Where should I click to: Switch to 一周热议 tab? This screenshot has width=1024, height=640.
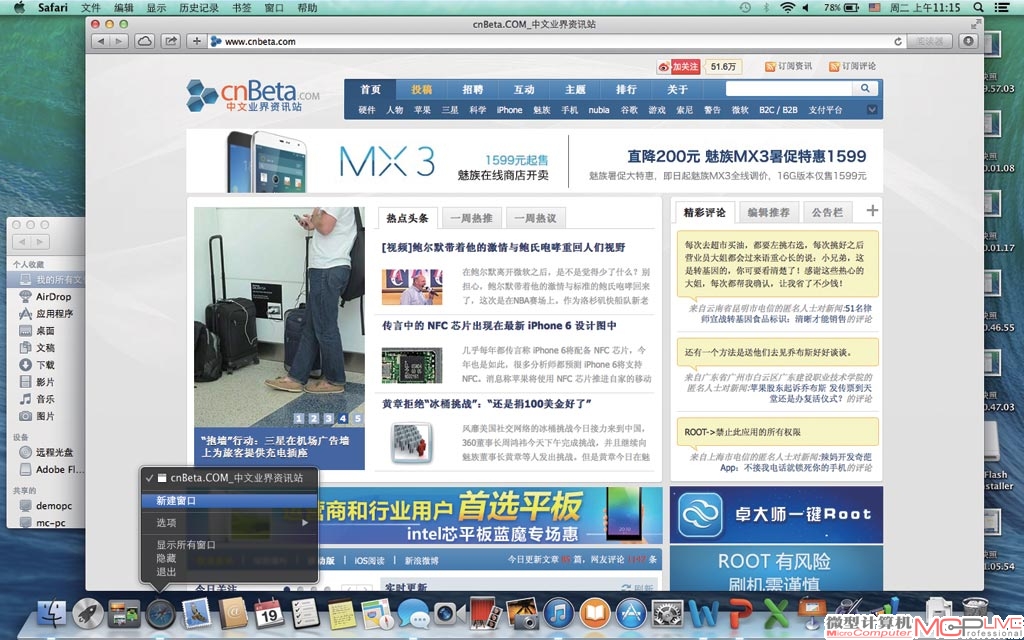[x=536, y=218]
